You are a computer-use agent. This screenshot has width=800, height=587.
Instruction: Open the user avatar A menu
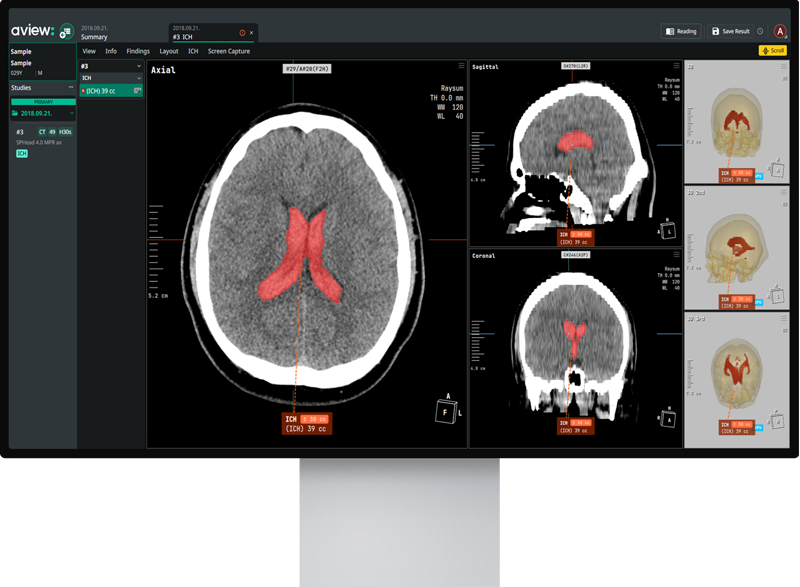click(x=780, y=32)
